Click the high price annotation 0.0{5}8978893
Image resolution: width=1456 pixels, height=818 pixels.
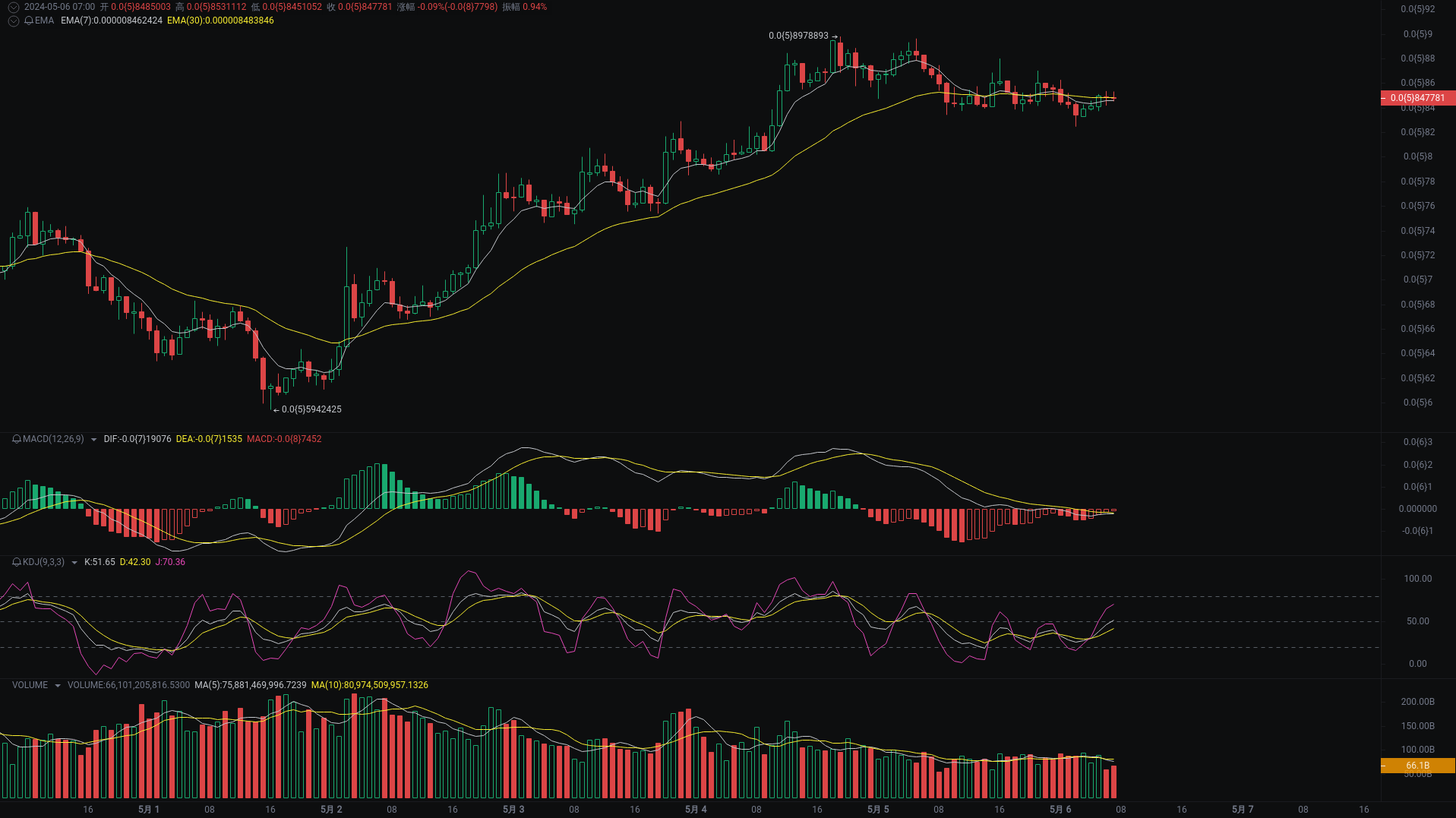pos(797,35)
